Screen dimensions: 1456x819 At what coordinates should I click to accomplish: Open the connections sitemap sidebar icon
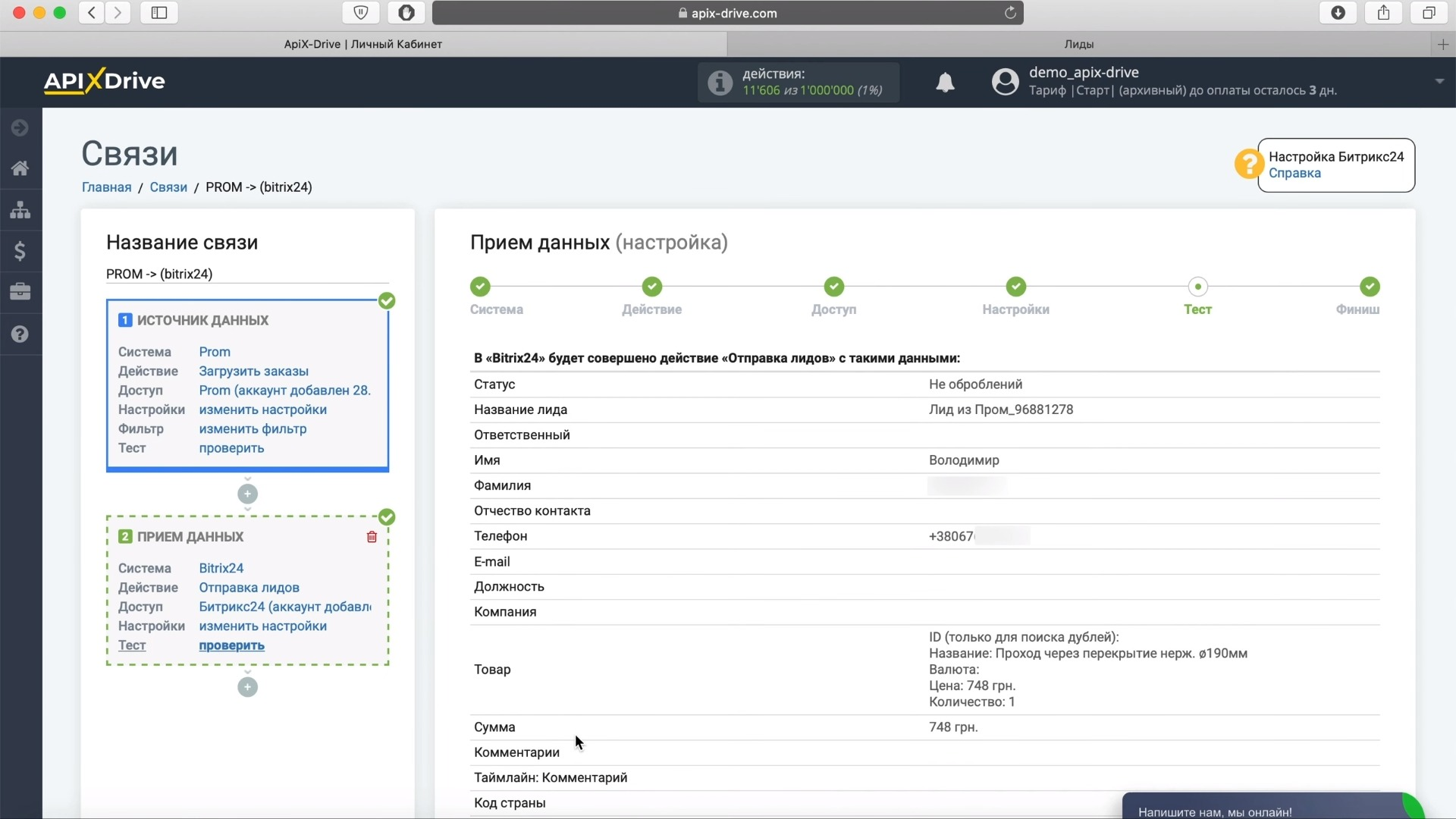tap(20, 210)
